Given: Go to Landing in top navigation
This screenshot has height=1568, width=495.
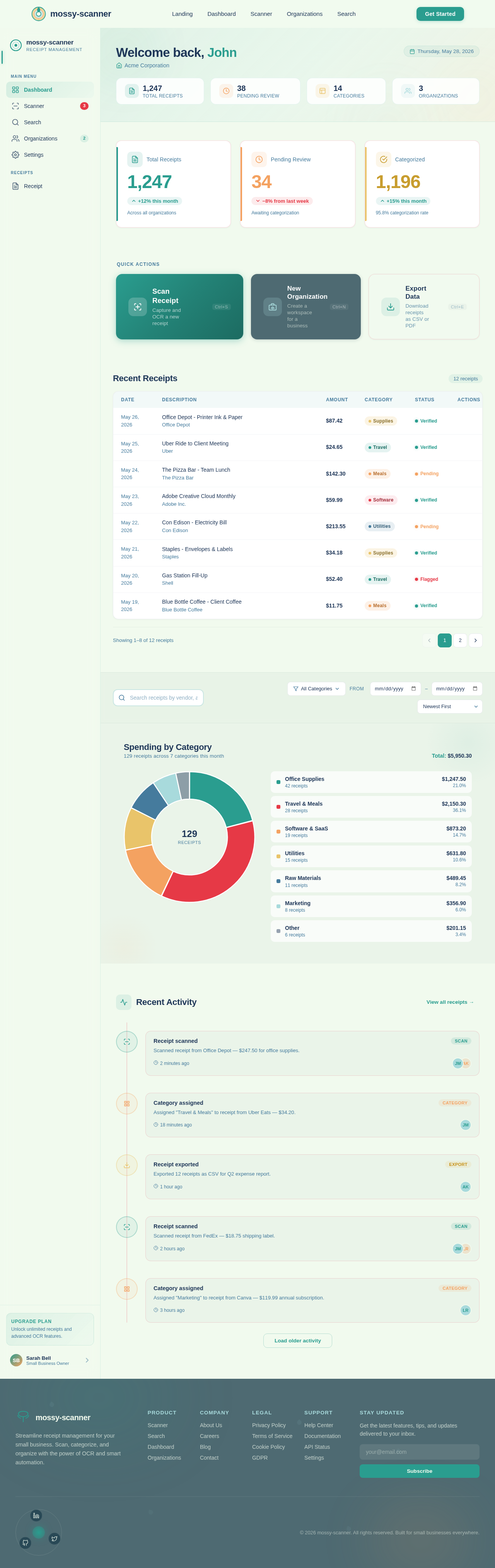Looking at the screenshot, I should coord(182,14).
